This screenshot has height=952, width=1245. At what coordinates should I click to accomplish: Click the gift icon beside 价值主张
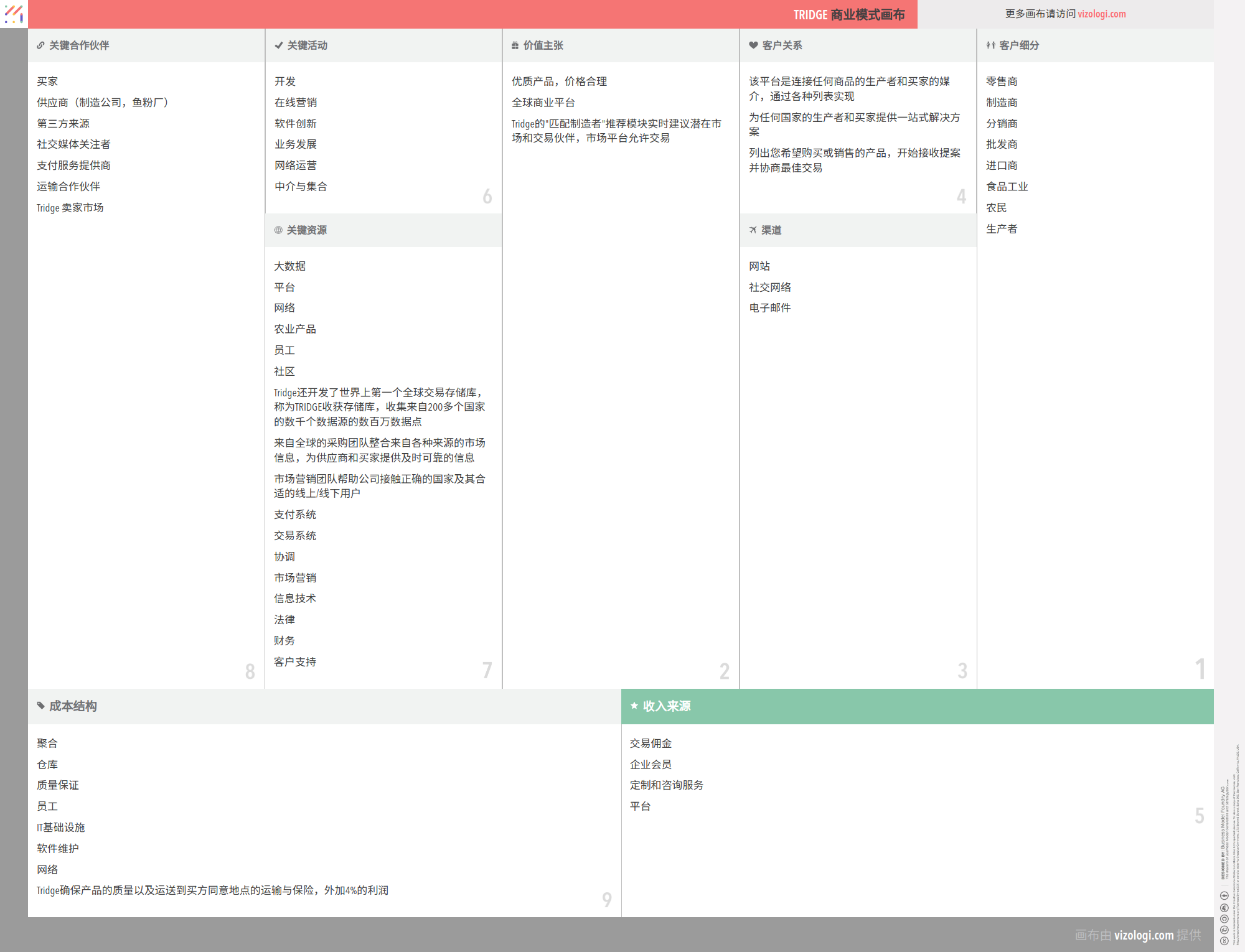[515, 45]
